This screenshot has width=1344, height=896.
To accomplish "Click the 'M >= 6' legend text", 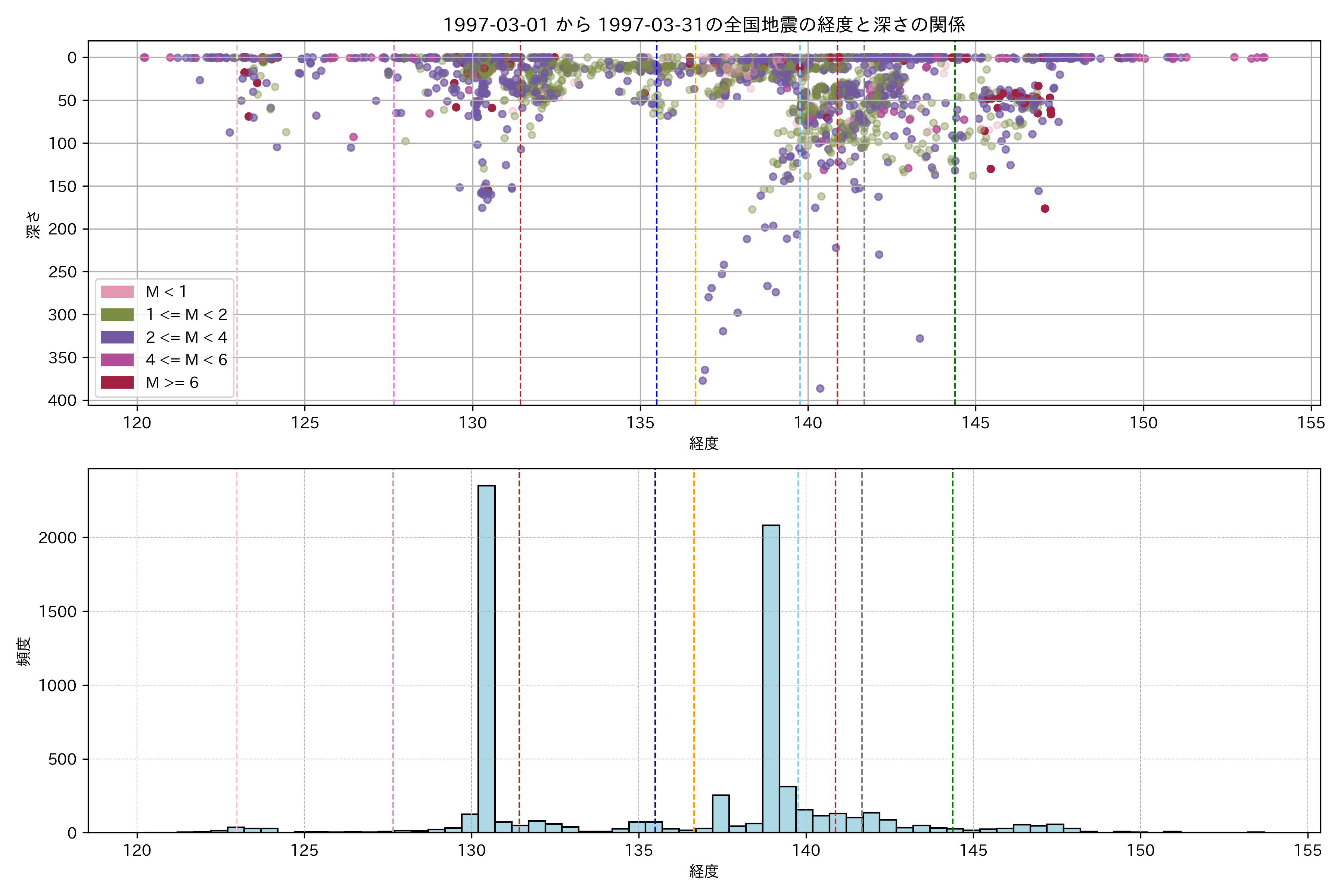I will [x=172, y=383].
